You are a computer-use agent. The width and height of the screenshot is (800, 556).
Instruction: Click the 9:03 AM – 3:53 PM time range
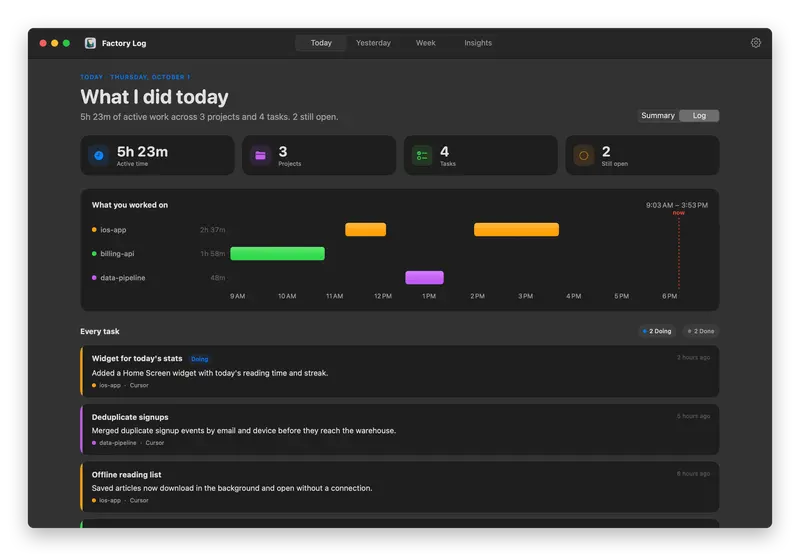click(x=677, y=205)
